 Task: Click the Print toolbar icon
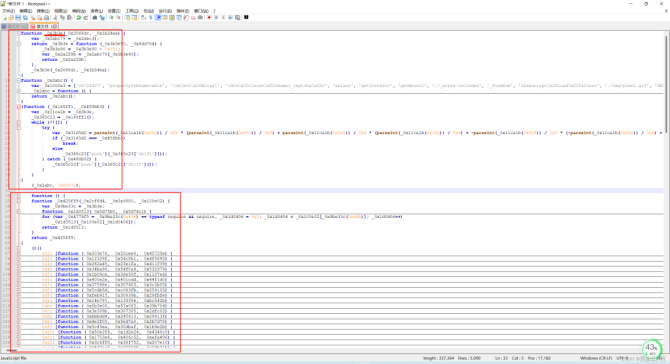coord(46,18)
